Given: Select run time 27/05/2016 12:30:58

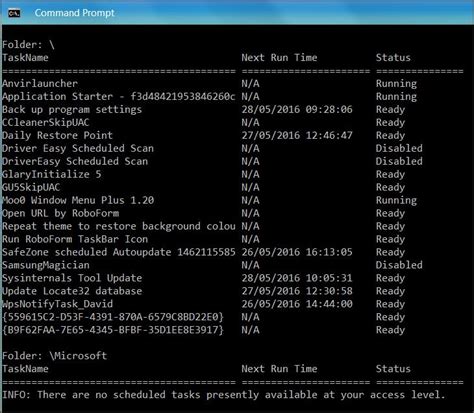Looking at the screenshot, I should [x=297, y=291].
